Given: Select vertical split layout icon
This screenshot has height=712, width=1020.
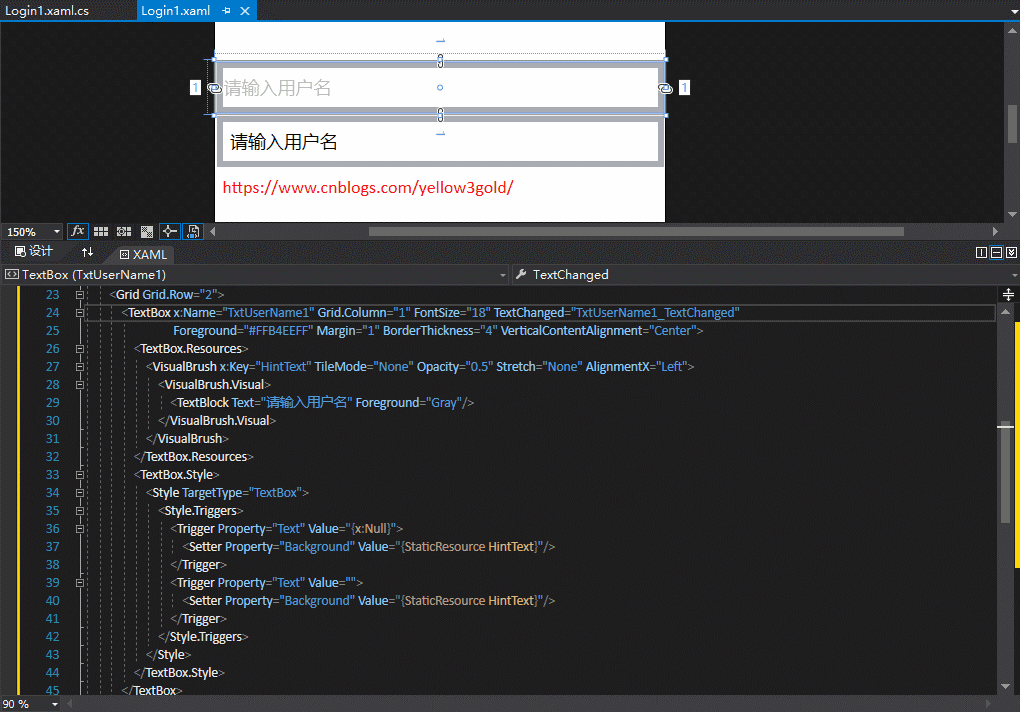Looking at the screenshot, I should tap(982, 252).
